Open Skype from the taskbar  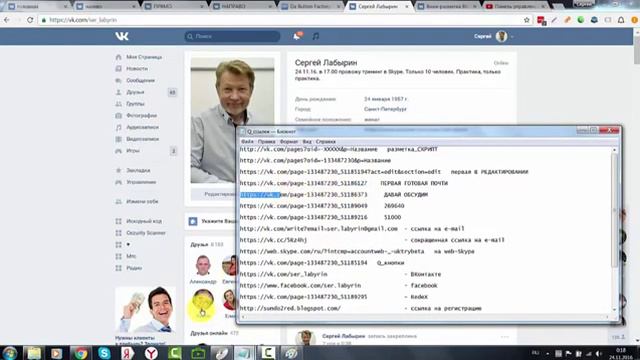click(104, 353)
